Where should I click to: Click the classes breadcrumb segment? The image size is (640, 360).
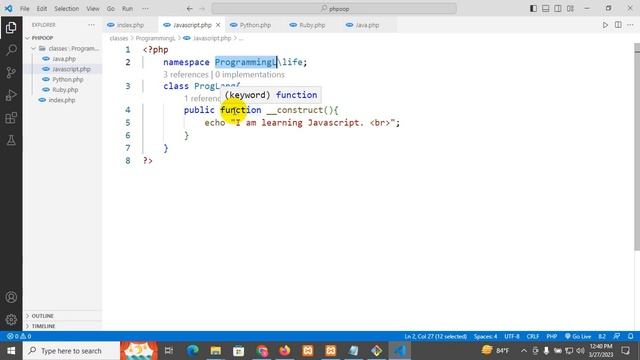point(119,38)
